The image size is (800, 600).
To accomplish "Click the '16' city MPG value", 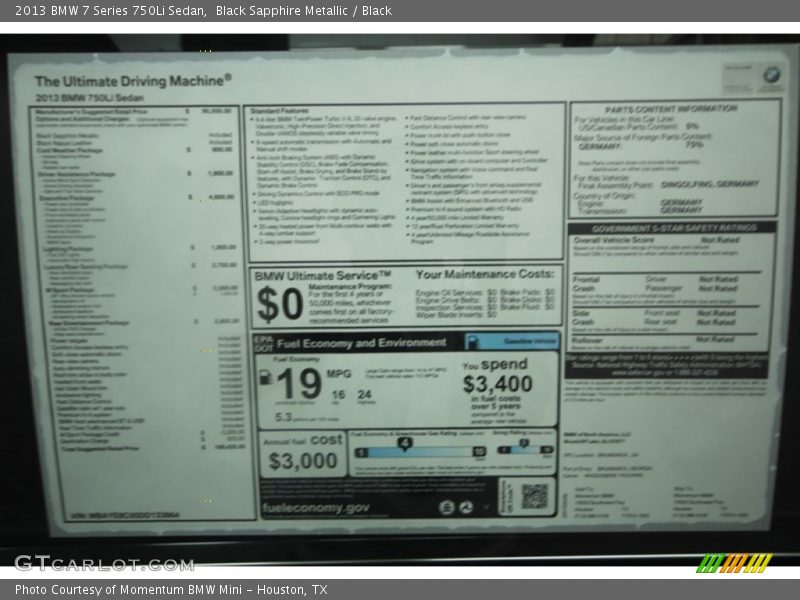I will click(x=338, y=394).
